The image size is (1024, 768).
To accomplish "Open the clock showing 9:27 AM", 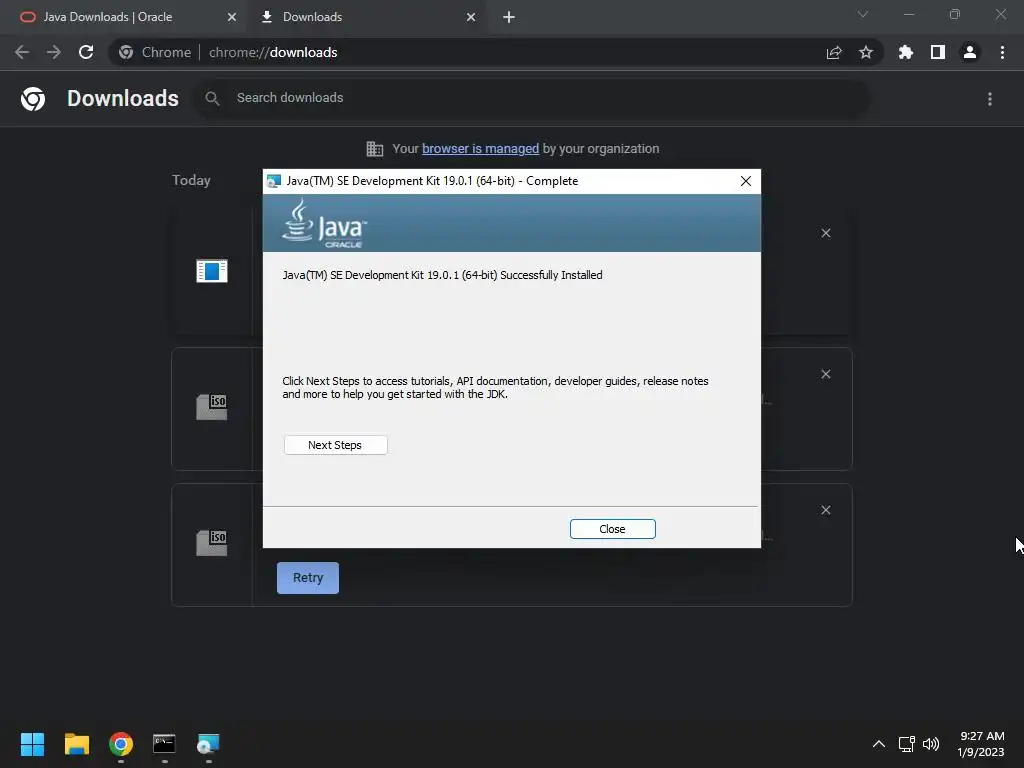I will click(981, 744).
